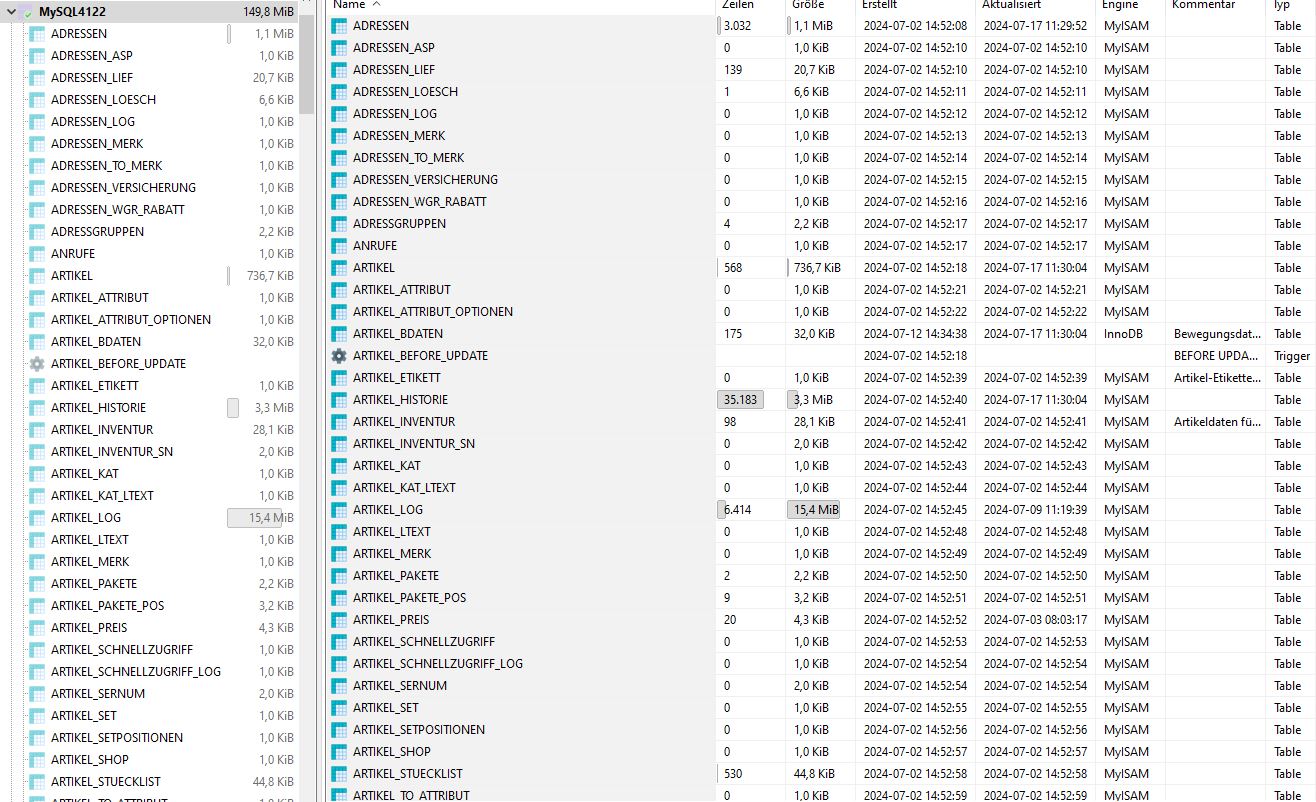Click ADRESSEN_LIEF table icon in sidebar tree

(37, 78)
